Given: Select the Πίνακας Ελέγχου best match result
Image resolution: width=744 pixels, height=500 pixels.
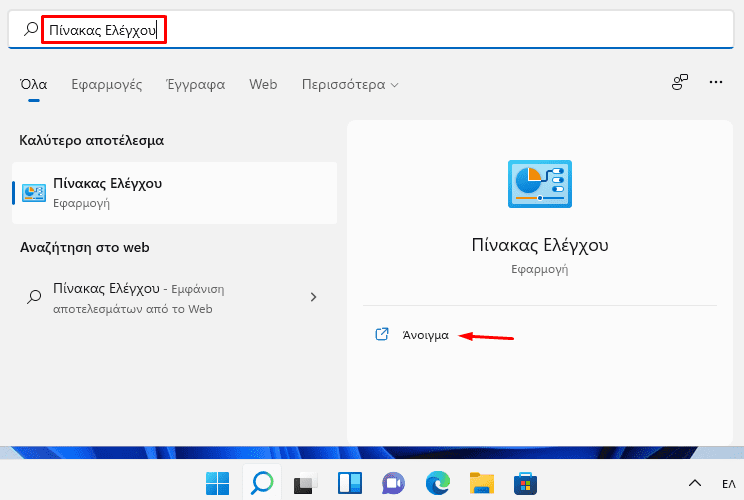Looking at the screenshot, I should click(x=175, y=193).
